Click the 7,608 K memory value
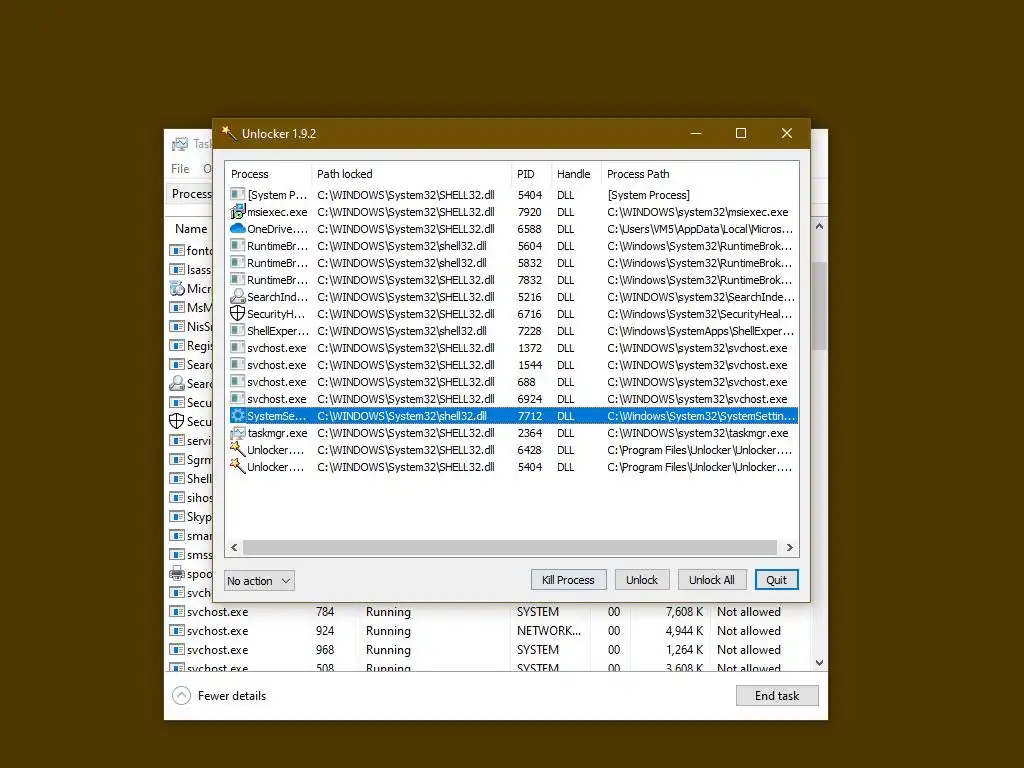 [x=684, y=611]
